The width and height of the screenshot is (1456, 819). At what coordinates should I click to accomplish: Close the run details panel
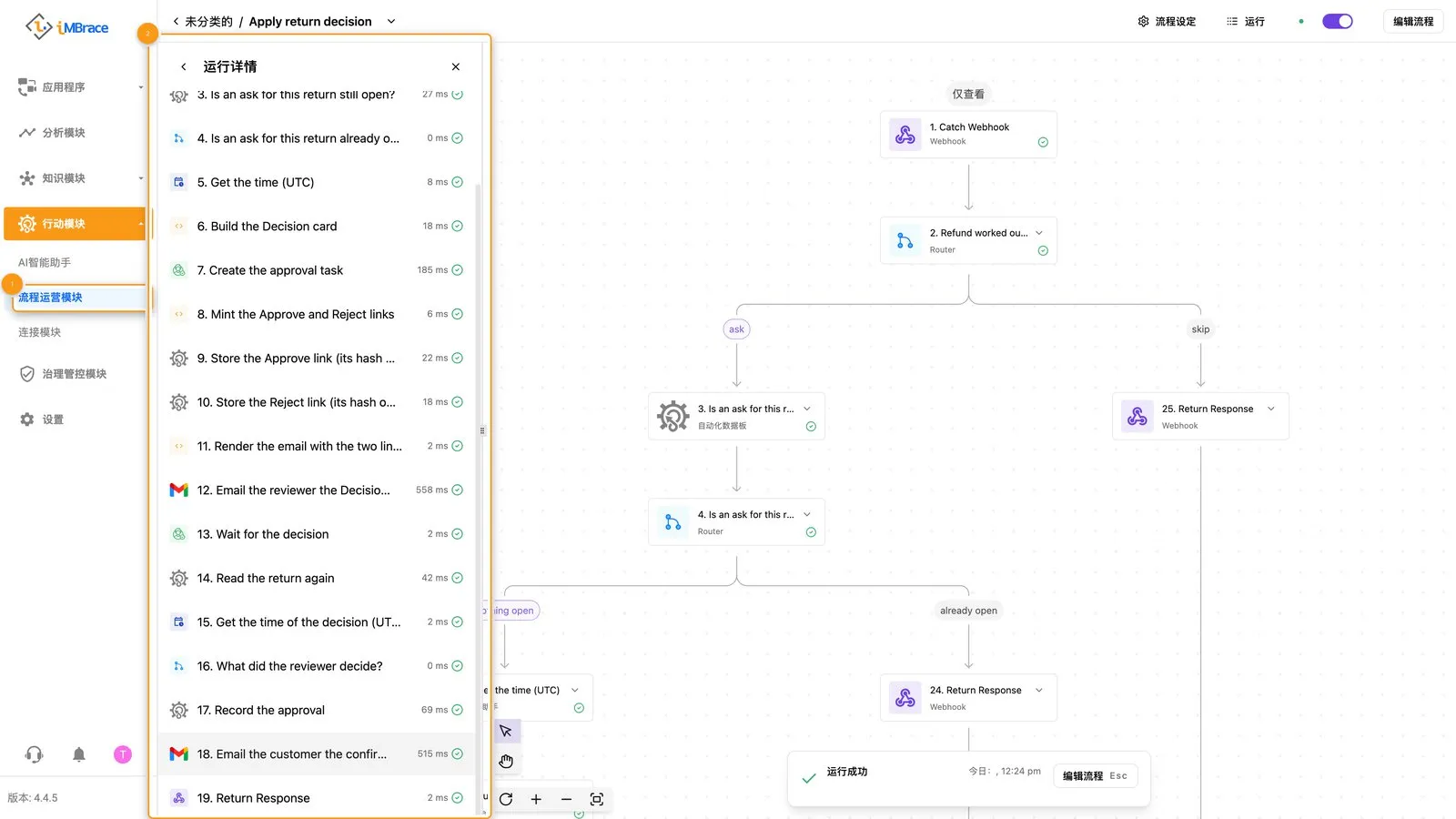click(456, 66)
